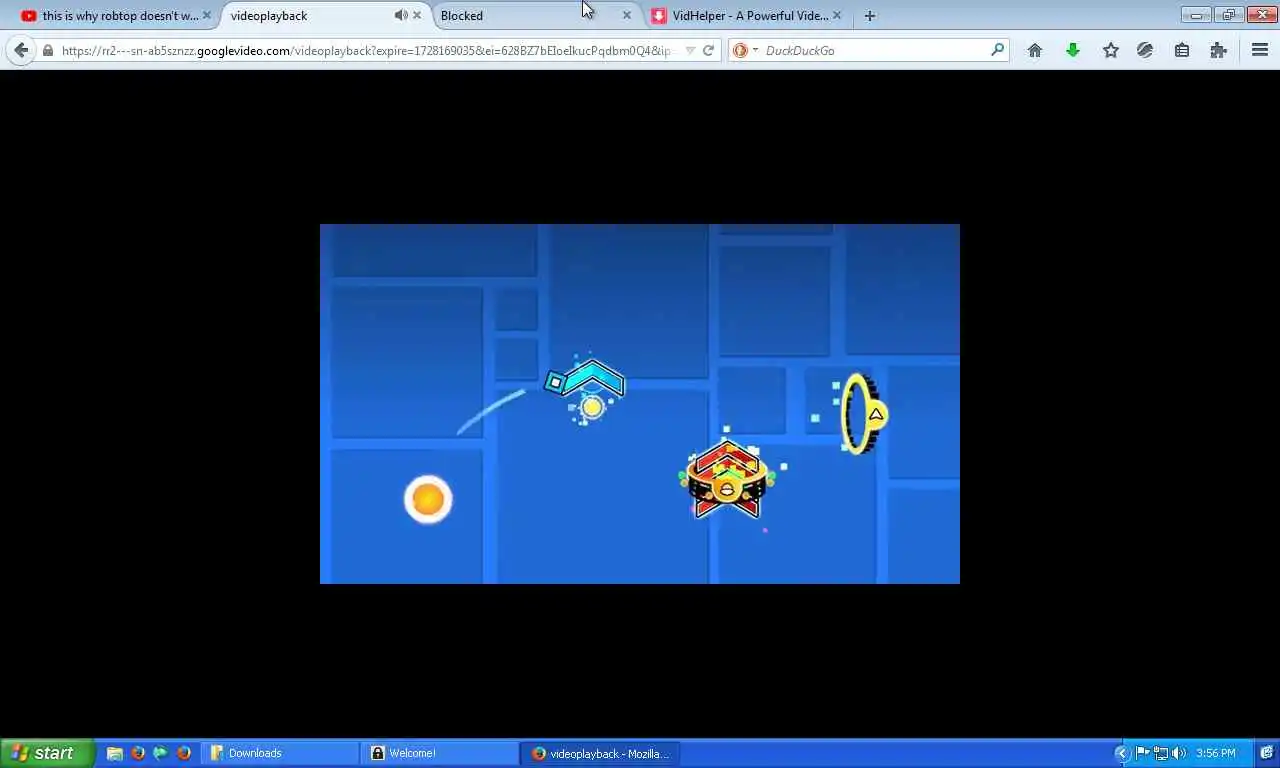Viewport: 1280px width, 768px height.
Task: Click the search magnifier icon
Action: pos(997,50)
